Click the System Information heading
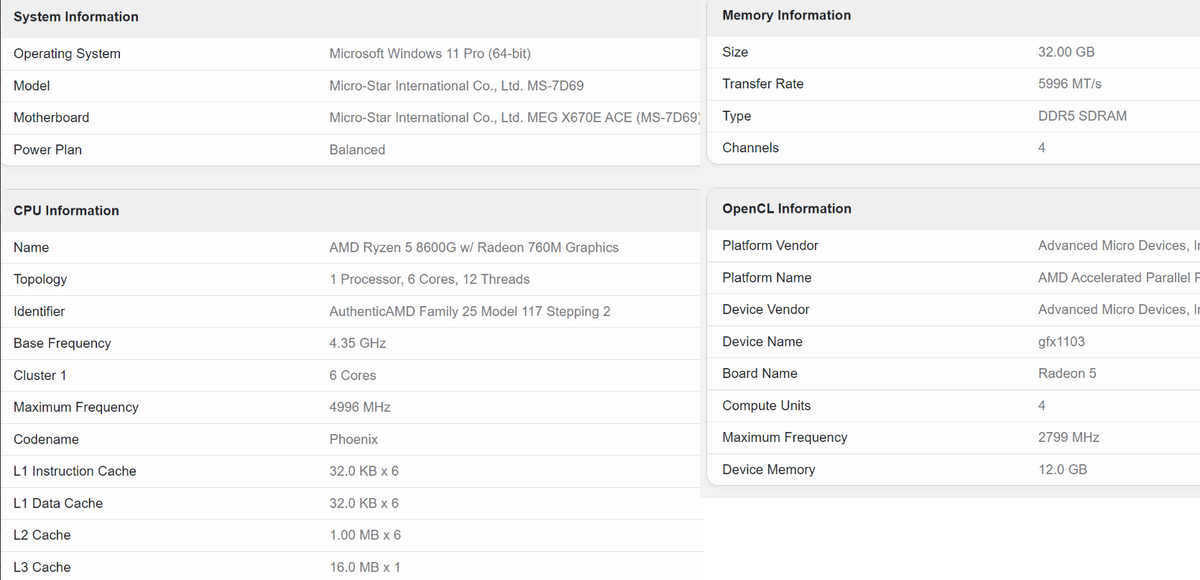 click(x=76, y=17)
